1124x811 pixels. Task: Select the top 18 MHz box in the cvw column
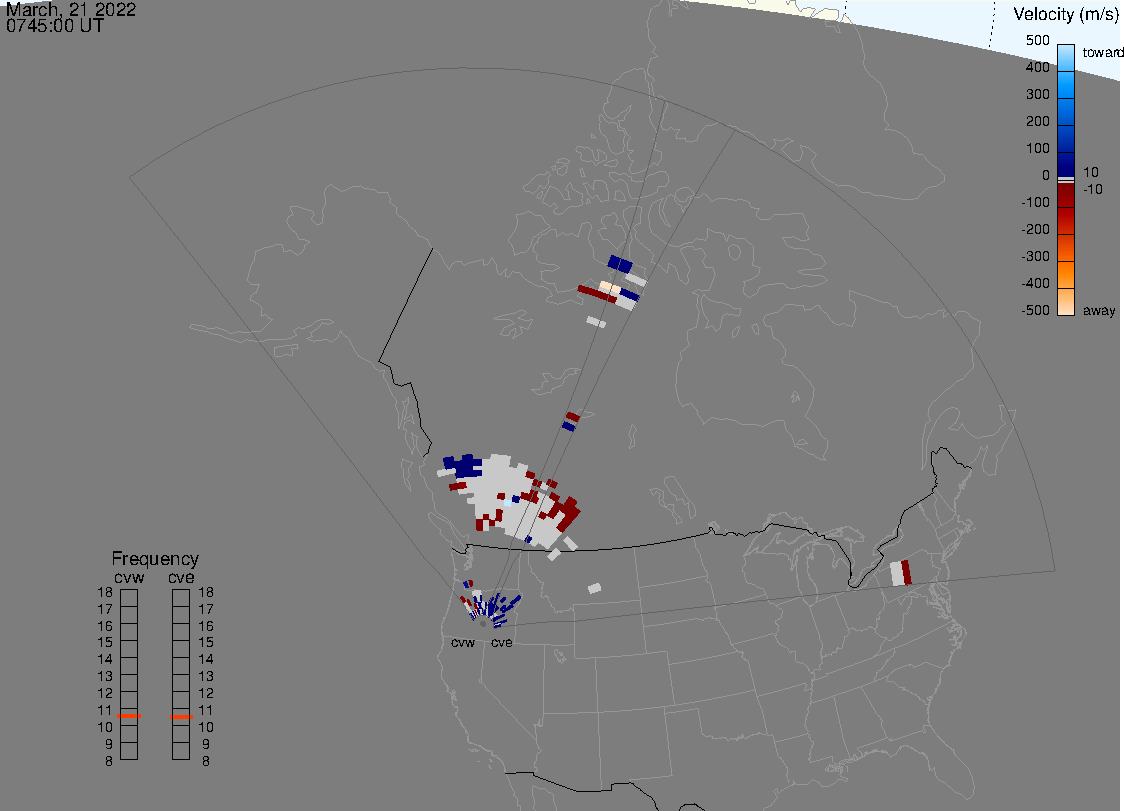coord(128,597)
